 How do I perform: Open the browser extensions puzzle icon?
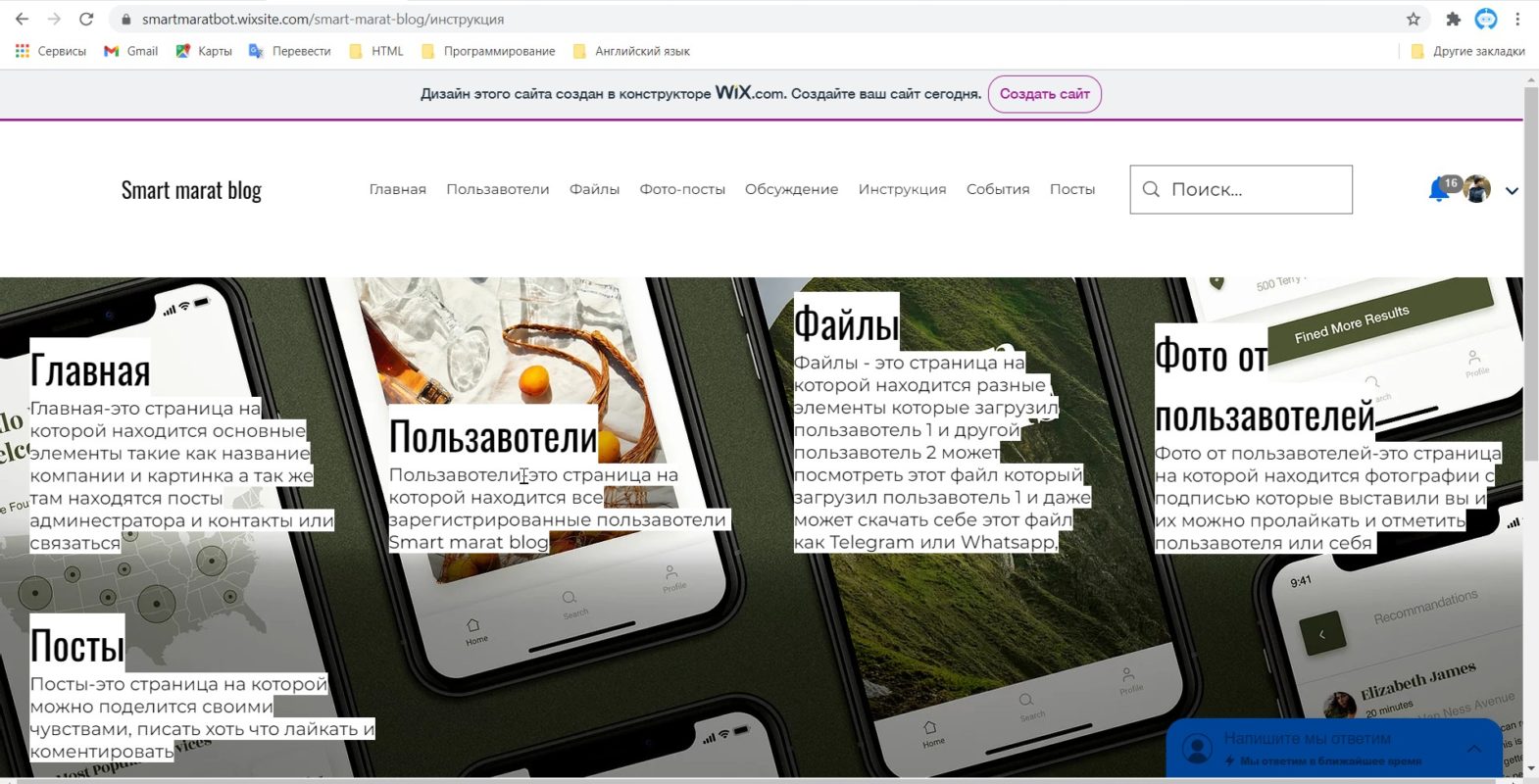click(1453, 19)
